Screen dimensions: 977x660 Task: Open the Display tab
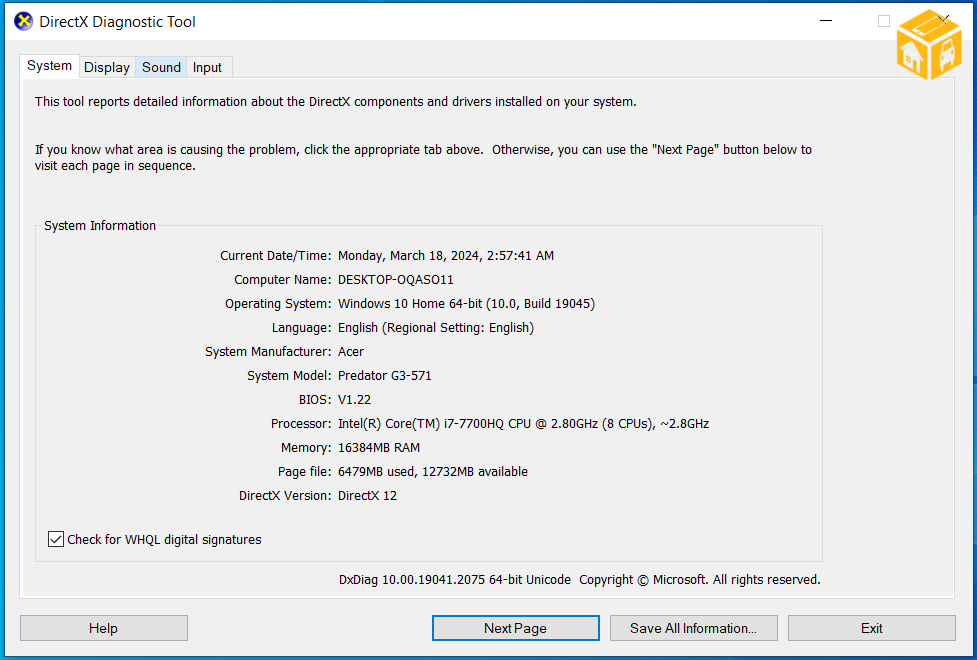pos(107,67)
